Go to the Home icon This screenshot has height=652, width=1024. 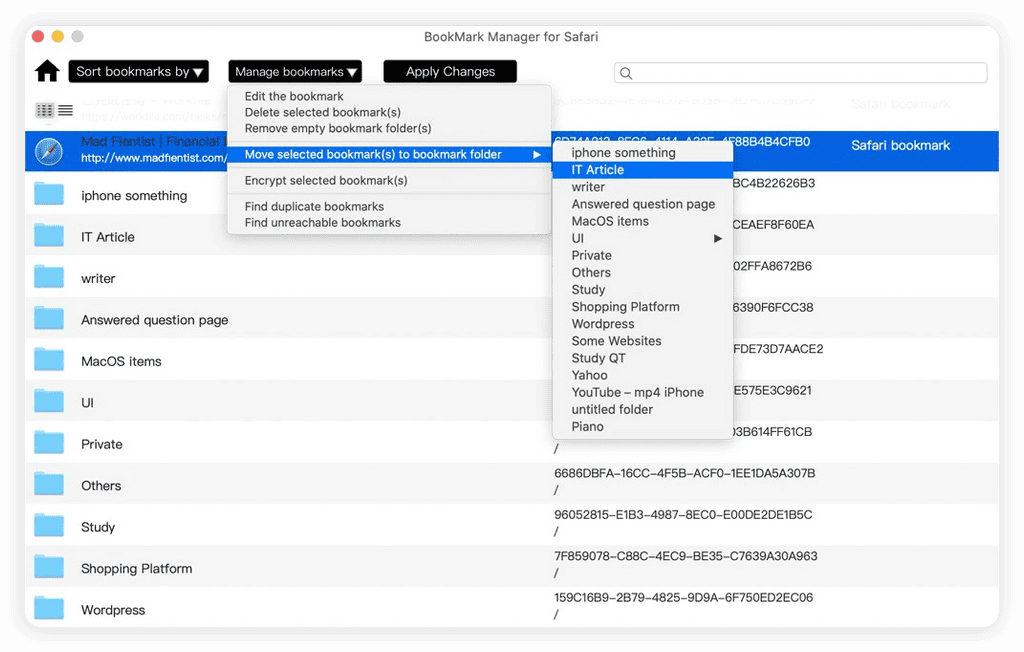point(47,71)
